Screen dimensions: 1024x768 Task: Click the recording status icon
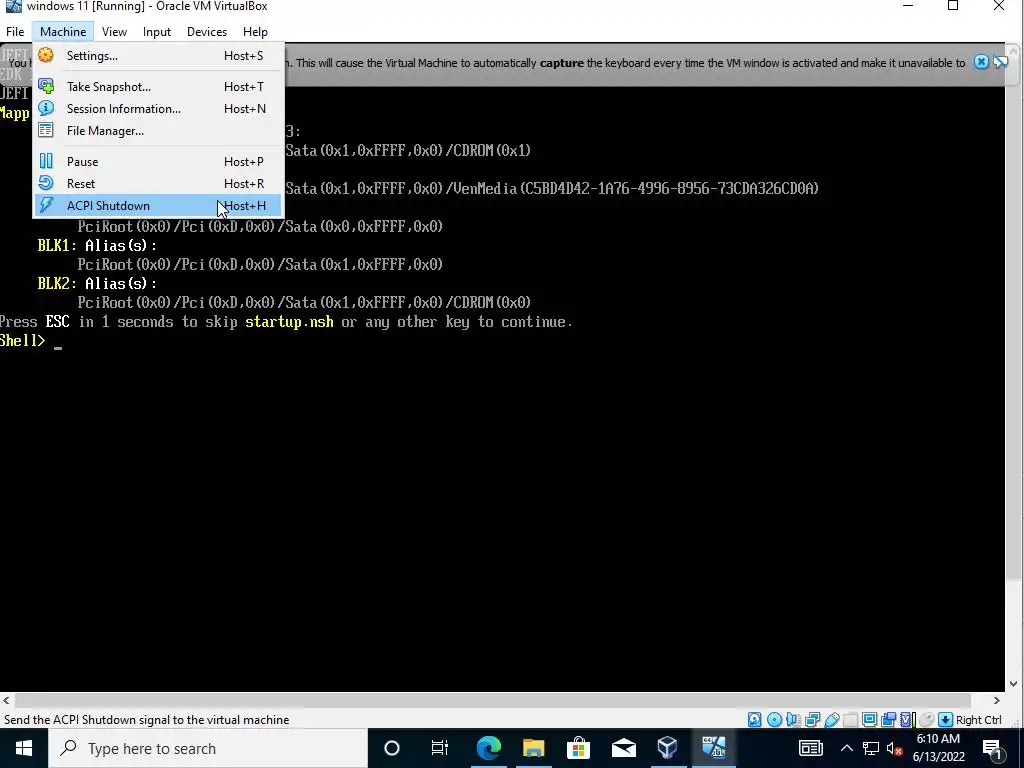pyautogui.click(x=888, y=720)
